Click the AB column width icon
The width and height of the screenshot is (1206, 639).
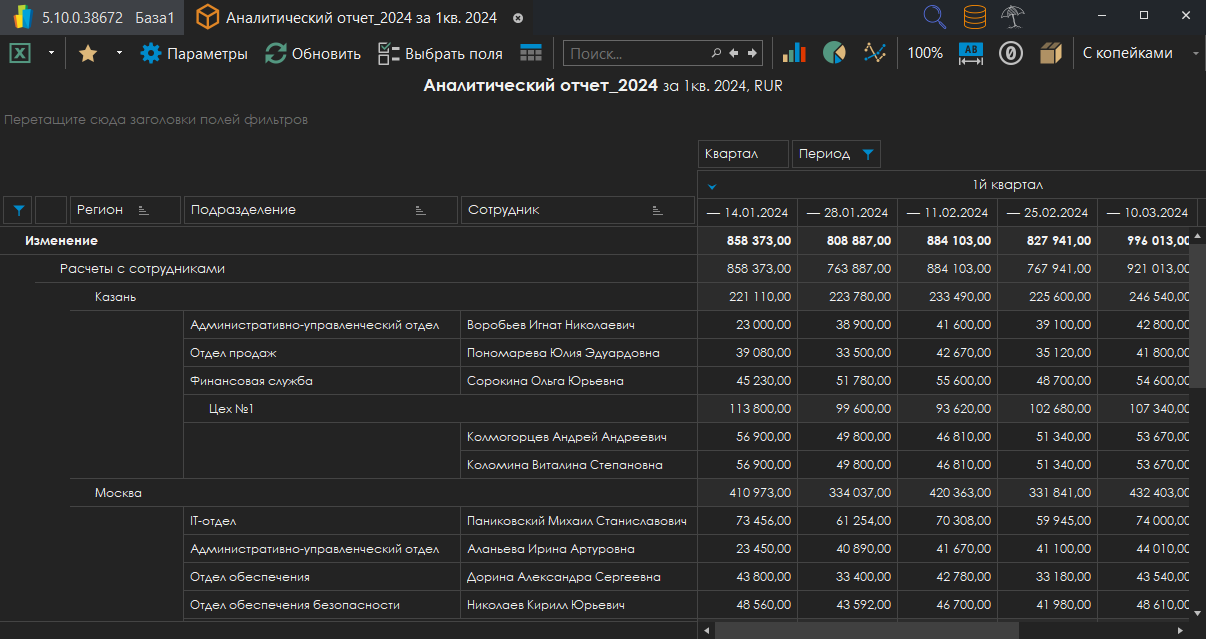coord(970,54)
